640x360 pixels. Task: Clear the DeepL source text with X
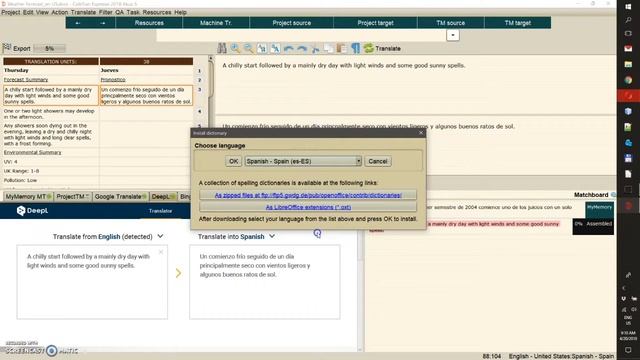161,252
